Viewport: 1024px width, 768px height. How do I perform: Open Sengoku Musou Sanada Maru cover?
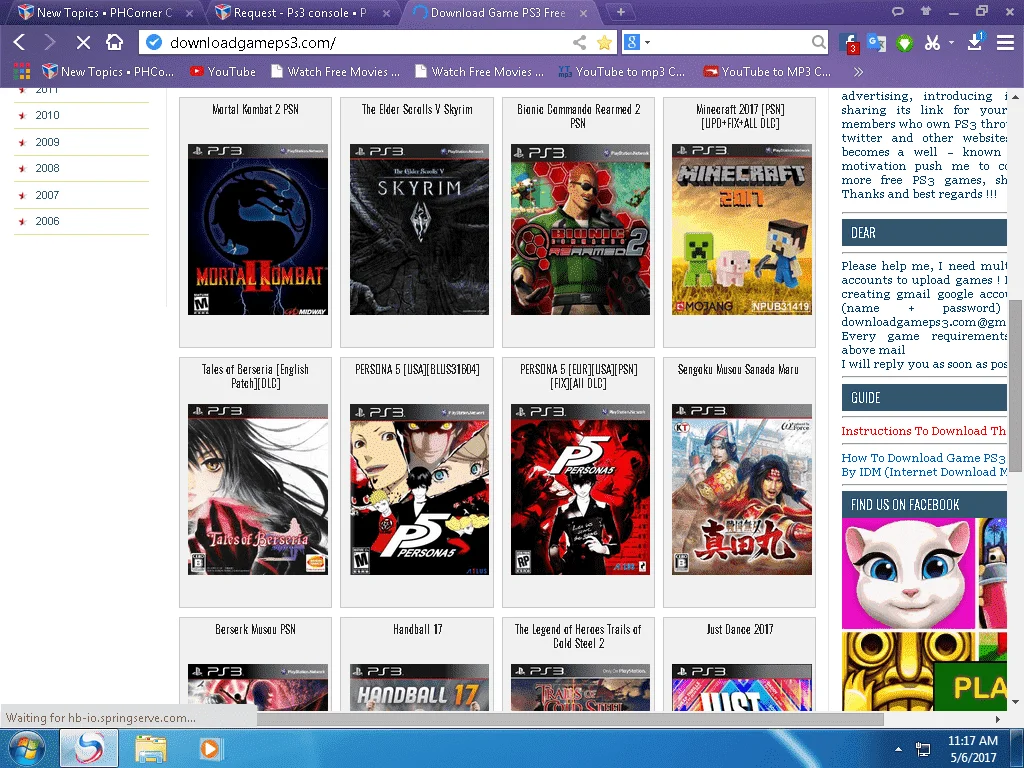(742, 489)
